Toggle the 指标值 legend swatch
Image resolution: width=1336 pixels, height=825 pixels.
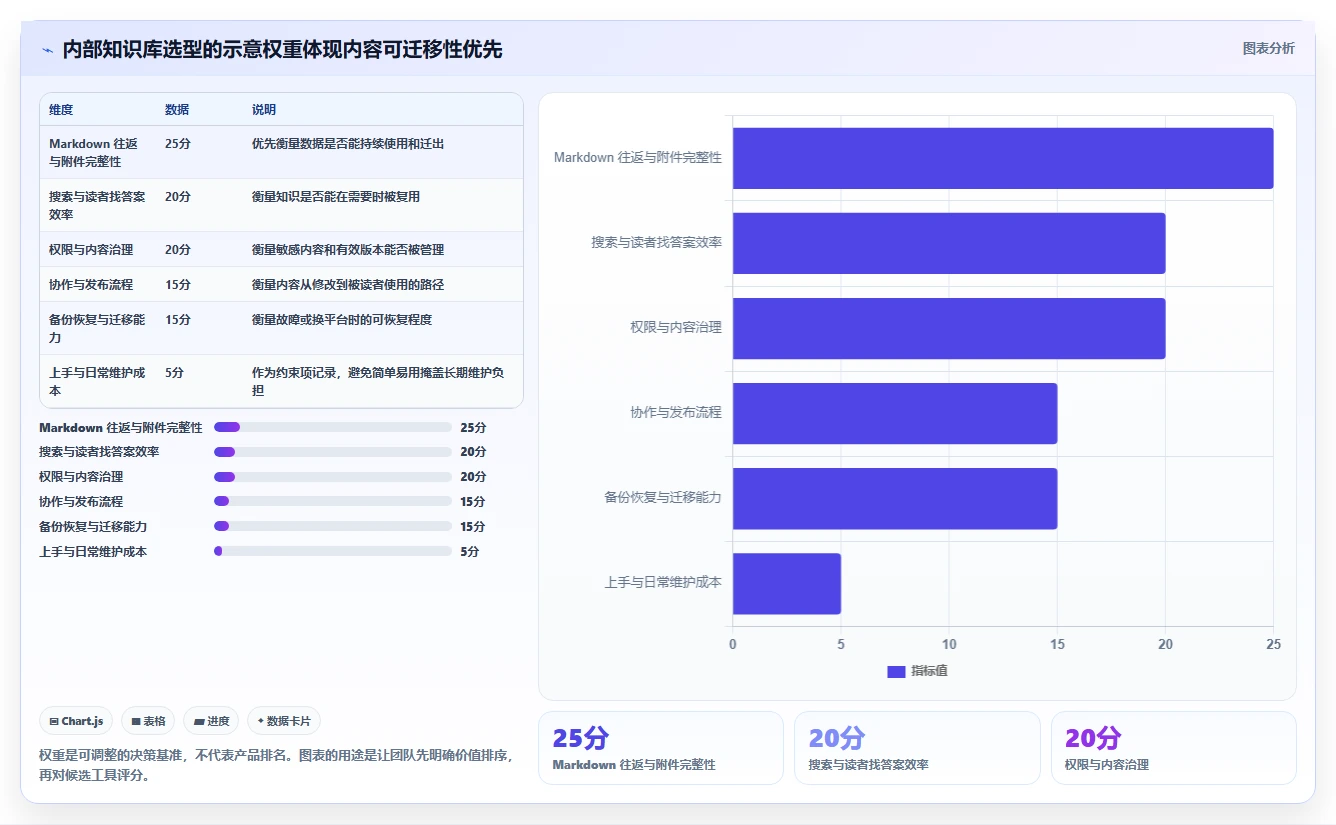[x=896, y=671]
